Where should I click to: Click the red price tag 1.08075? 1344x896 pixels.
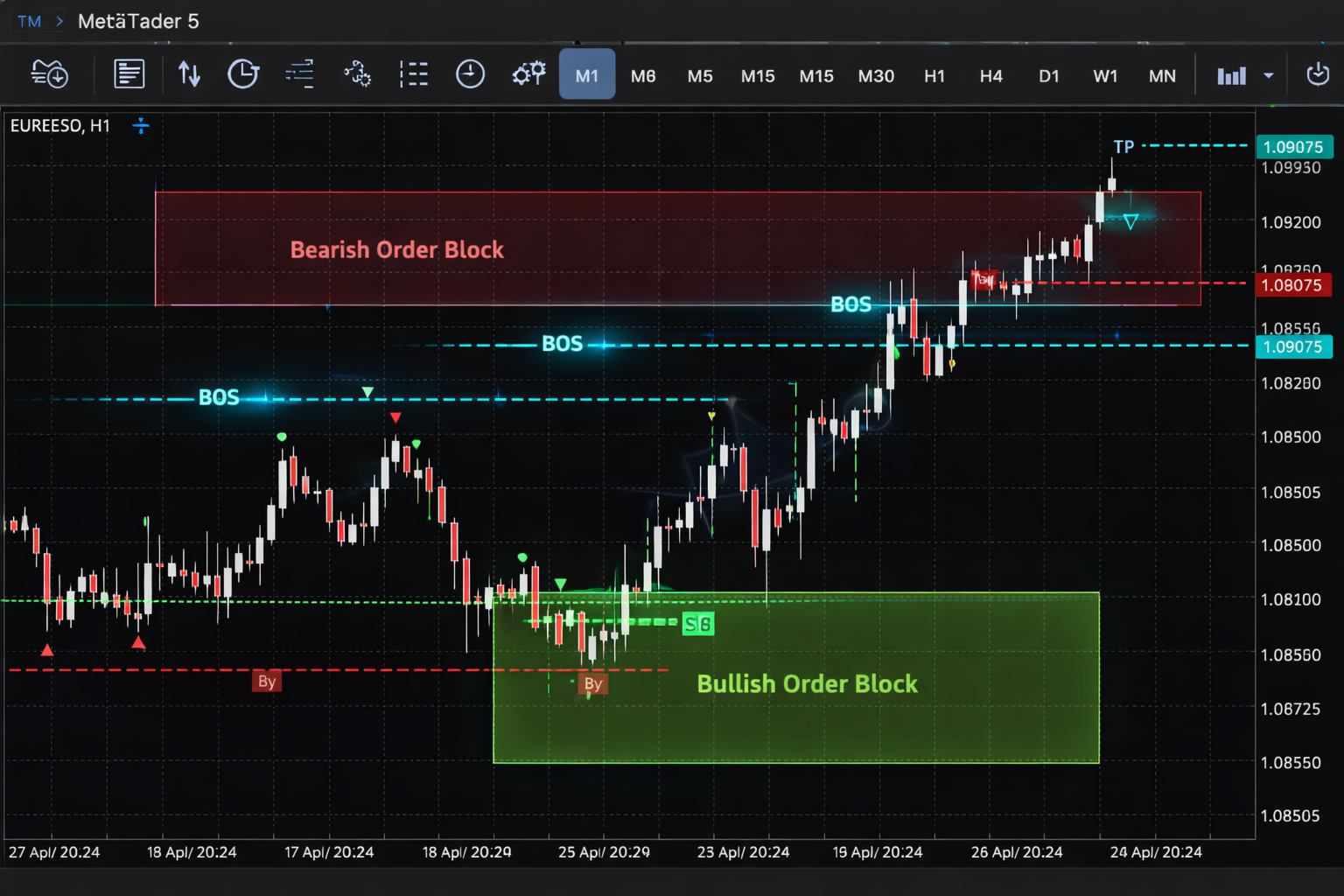1293,285
